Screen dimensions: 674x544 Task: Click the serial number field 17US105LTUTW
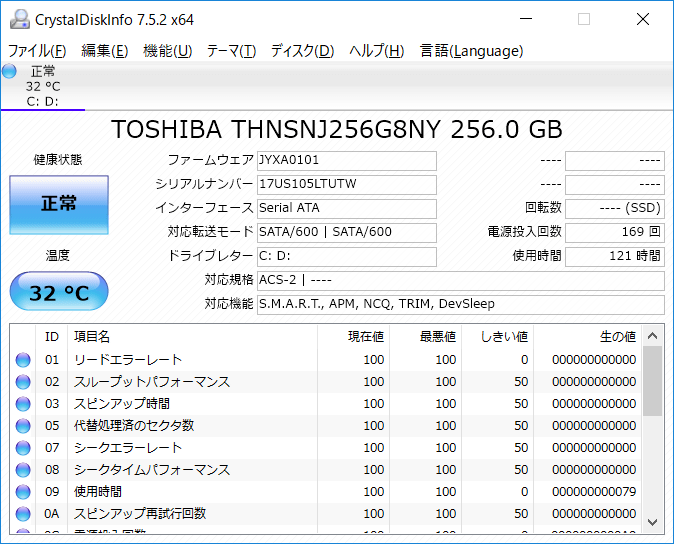click(347, 185)
